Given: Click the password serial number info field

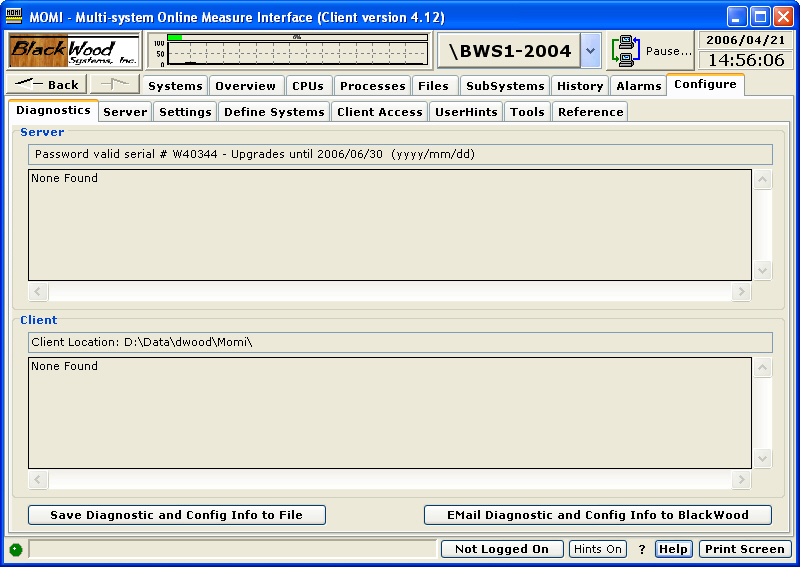Looking at the screenshot, I should pyautogui.click(x=401, y=154).
